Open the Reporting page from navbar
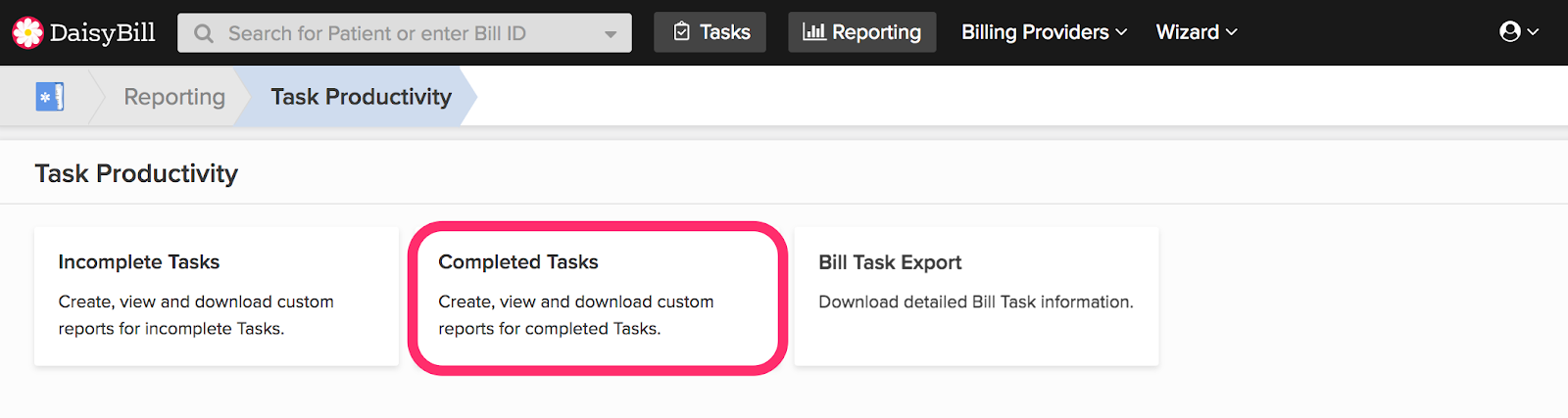 coord(862,32)
